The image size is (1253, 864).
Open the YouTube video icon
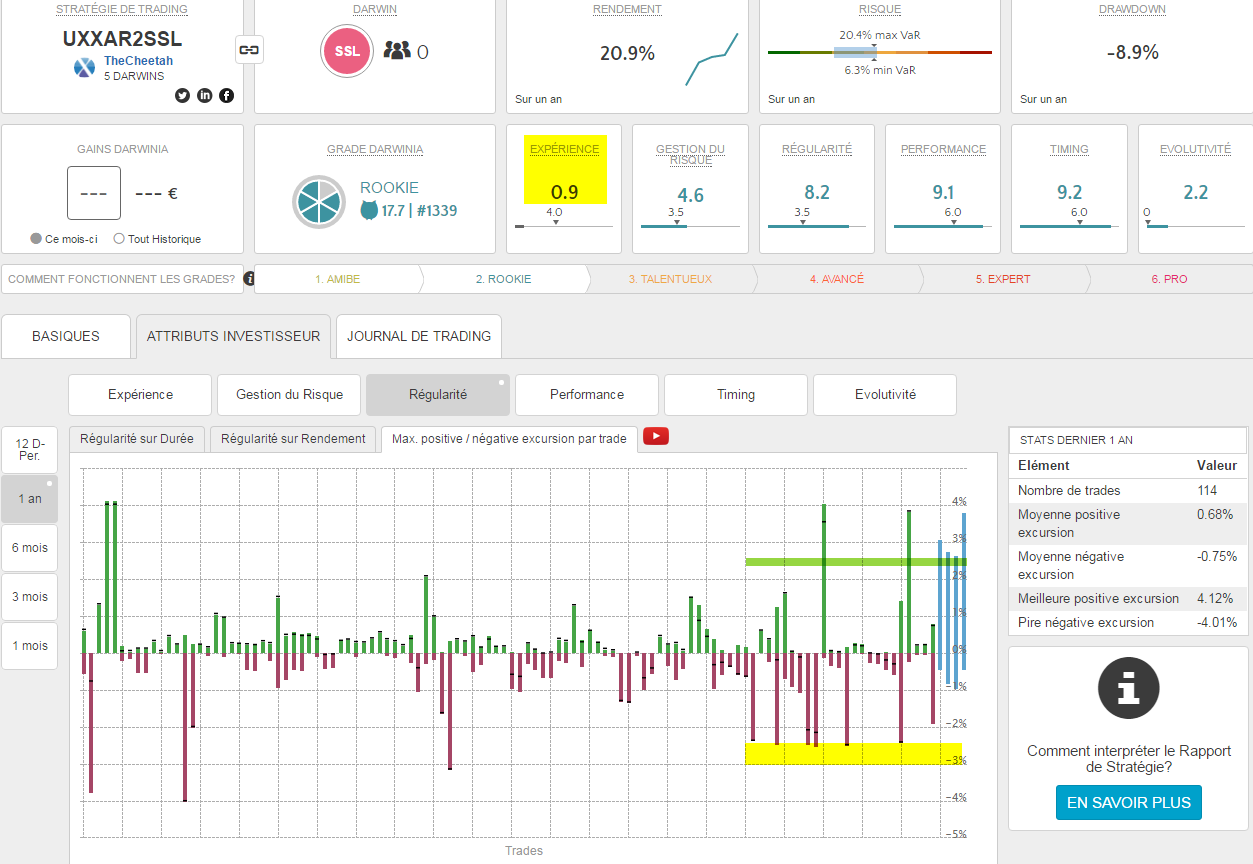coord(656,436)
